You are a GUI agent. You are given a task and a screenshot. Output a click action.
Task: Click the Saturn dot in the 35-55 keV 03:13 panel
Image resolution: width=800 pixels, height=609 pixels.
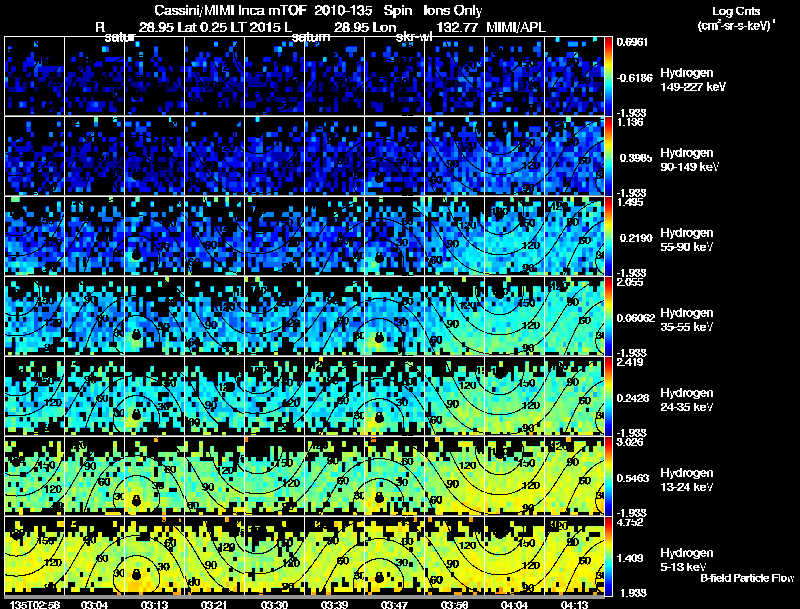tap(136, 335)
